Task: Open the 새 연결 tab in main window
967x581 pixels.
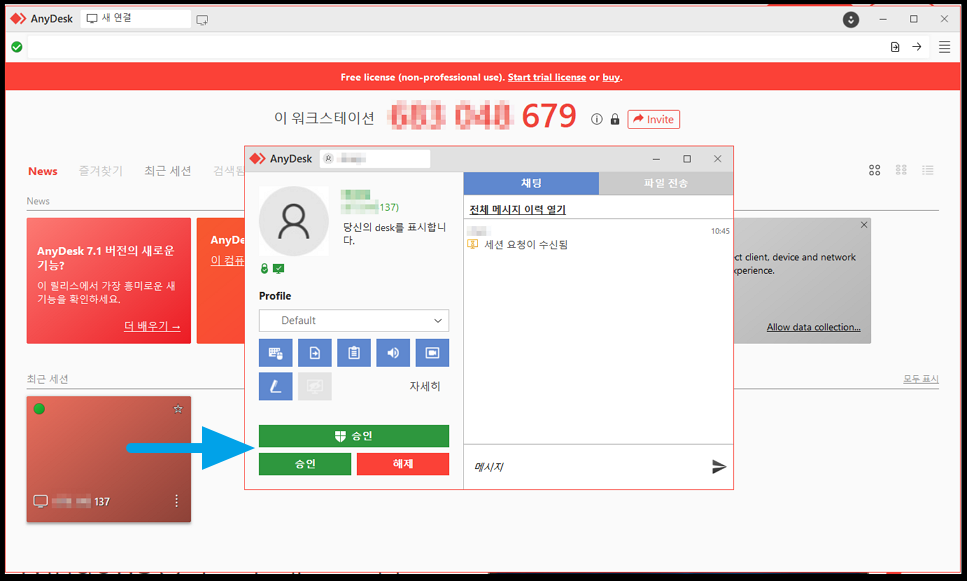Action: click(x=136, y=19)
